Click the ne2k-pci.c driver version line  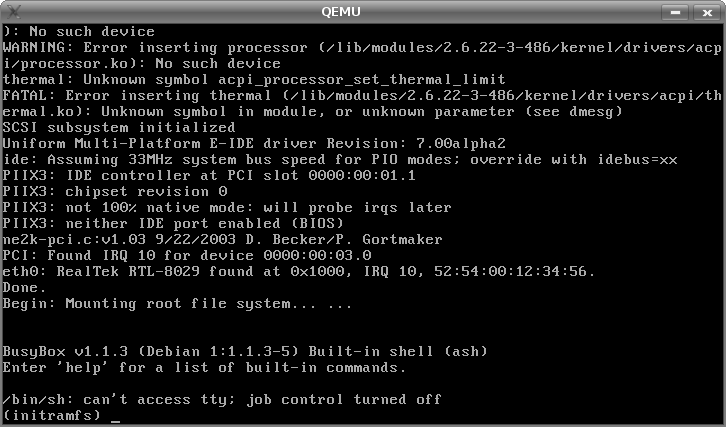pyautogui.click(x=222, y=239)
